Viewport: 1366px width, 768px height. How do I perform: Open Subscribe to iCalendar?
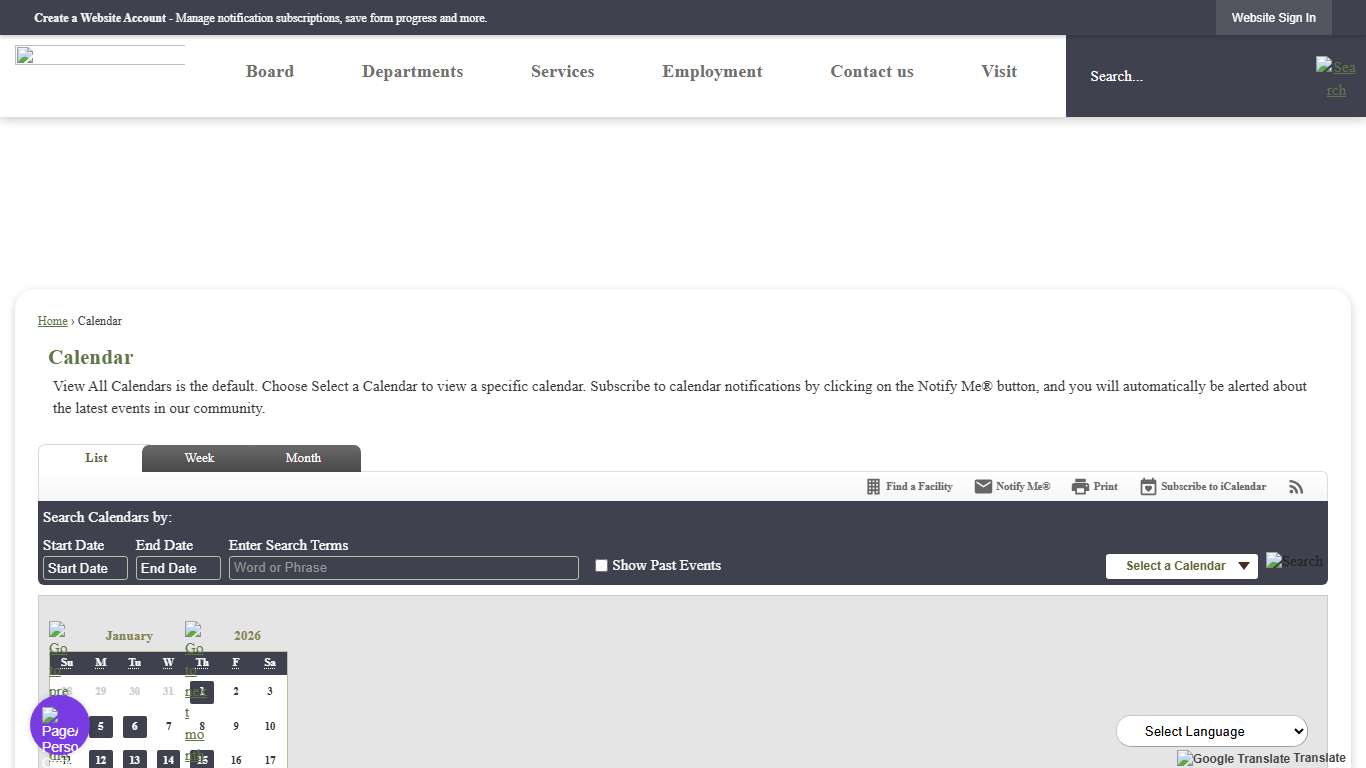pos(1203,487)
